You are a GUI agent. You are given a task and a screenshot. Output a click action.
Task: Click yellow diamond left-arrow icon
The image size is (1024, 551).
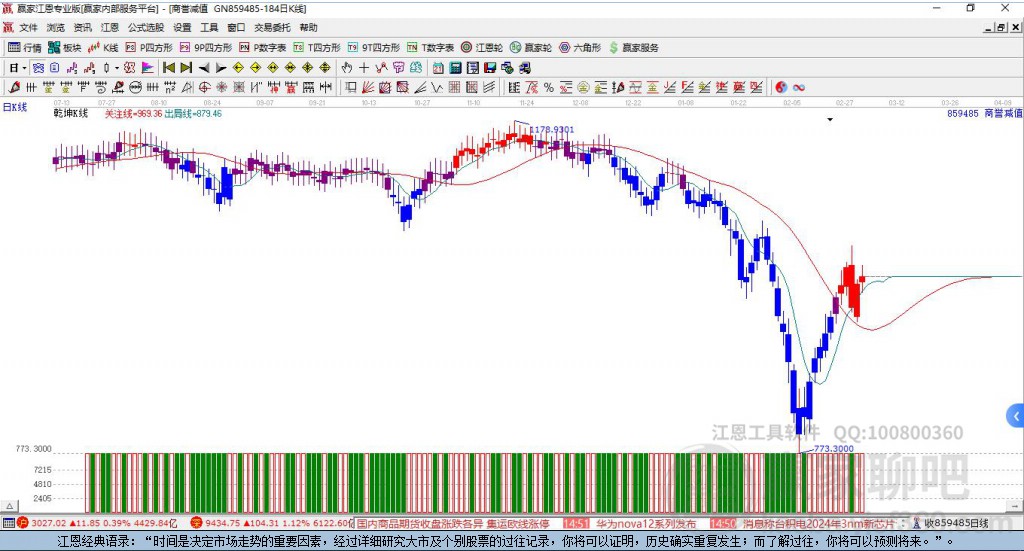[x=238, y=67]
